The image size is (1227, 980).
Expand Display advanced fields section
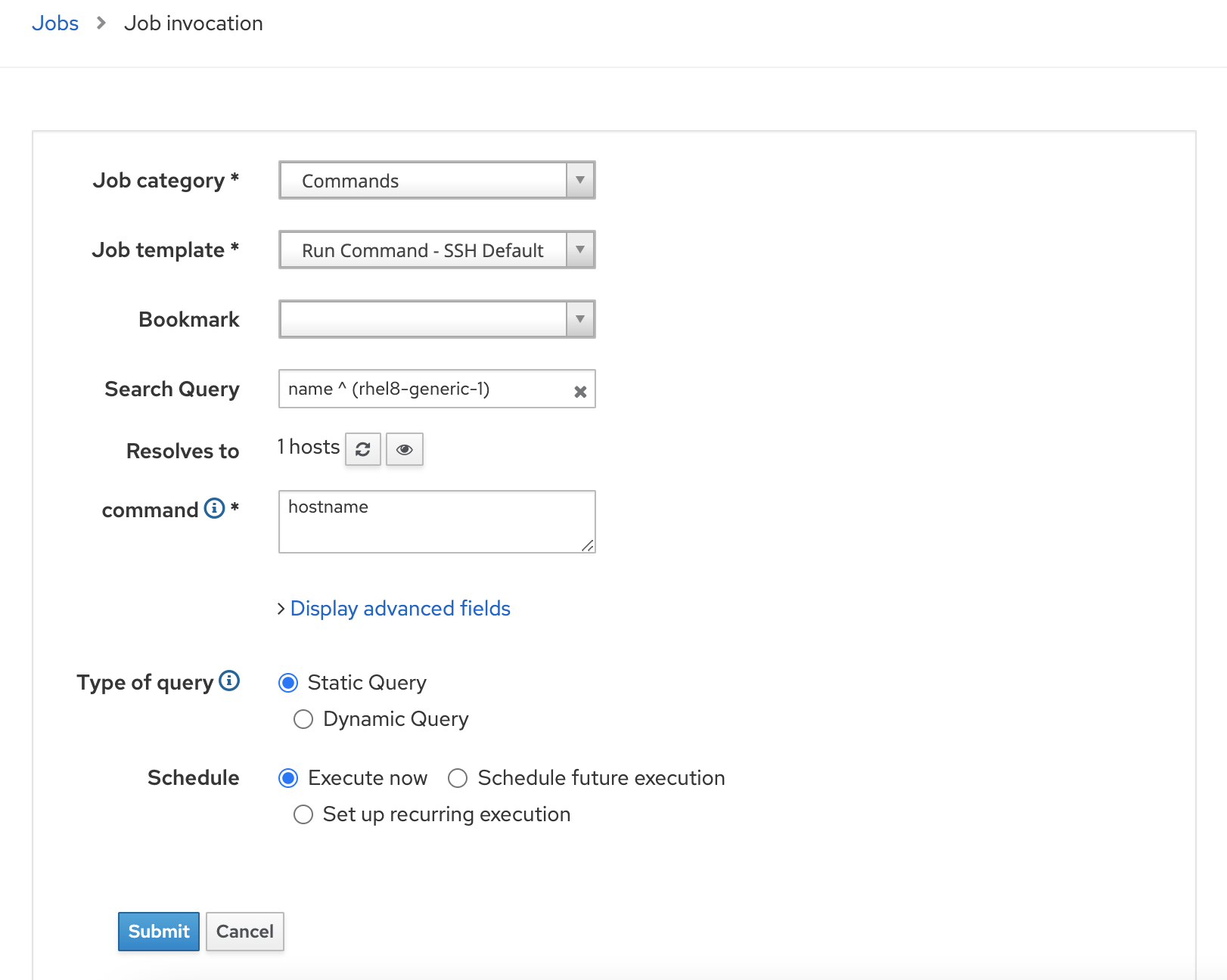click(399, 609)
